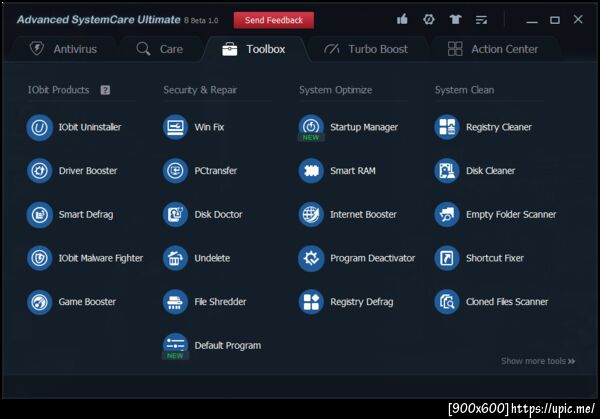The image size is (600, 419).
Task: Click the thumbs-up like icon
Action: [402, 19]
